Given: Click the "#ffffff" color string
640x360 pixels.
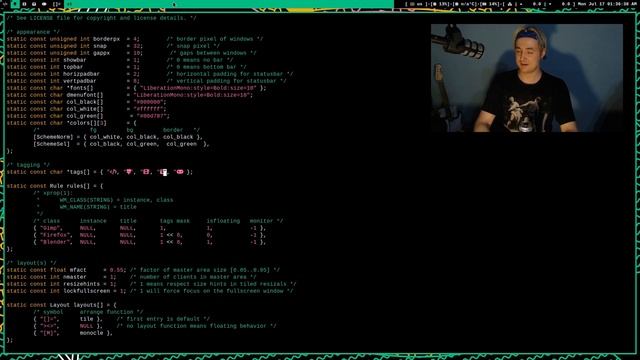Looking at the screenshot, I should coord(150,109).
